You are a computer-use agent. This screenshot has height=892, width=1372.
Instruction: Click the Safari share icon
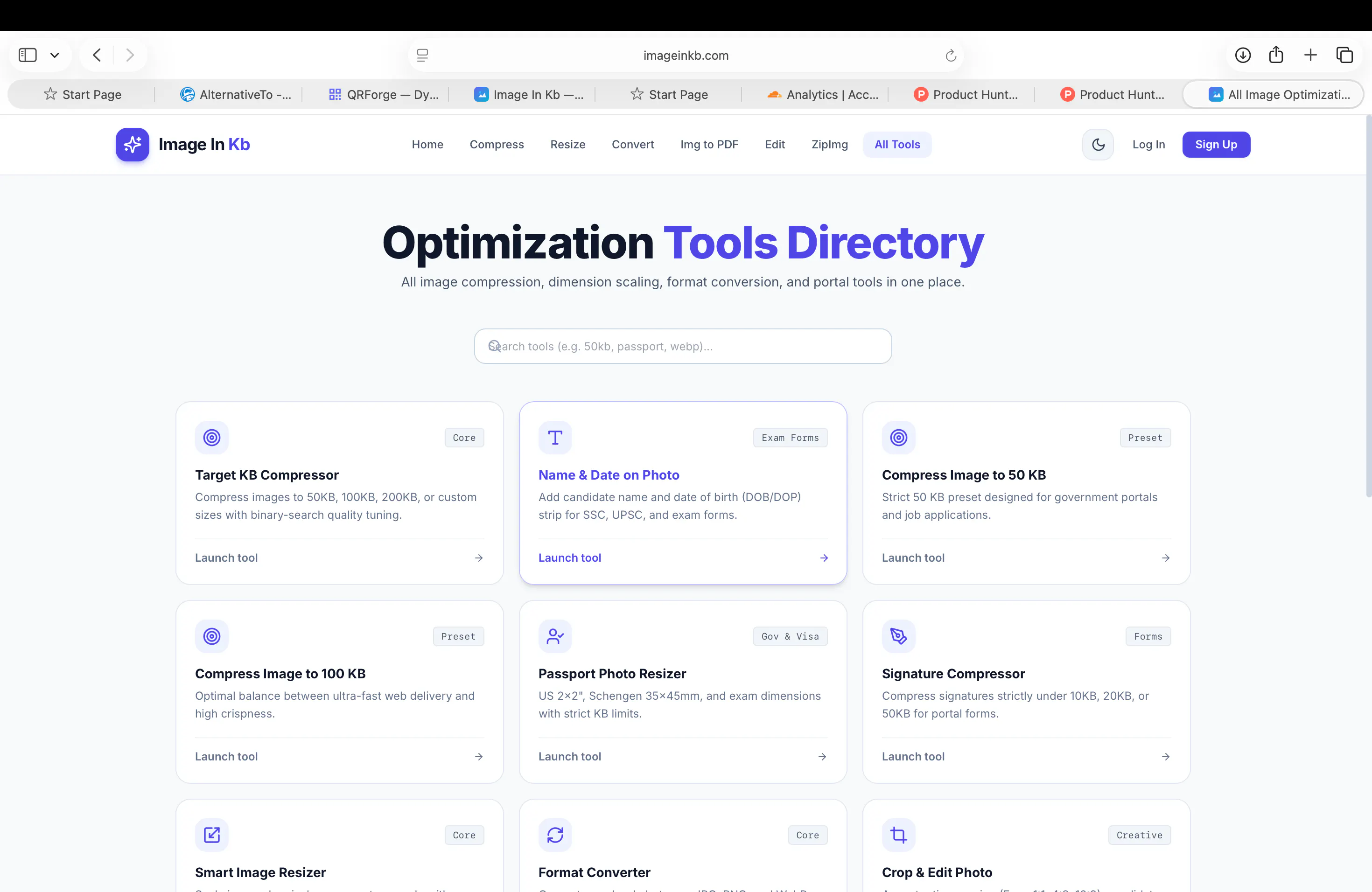[x=1276, y=55]
